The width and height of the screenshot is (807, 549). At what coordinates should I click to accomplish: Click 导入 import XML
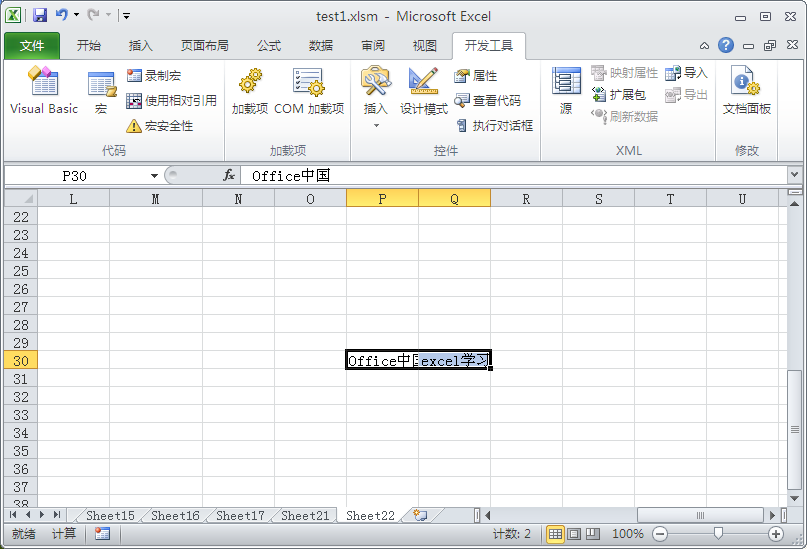pos(686,73)
